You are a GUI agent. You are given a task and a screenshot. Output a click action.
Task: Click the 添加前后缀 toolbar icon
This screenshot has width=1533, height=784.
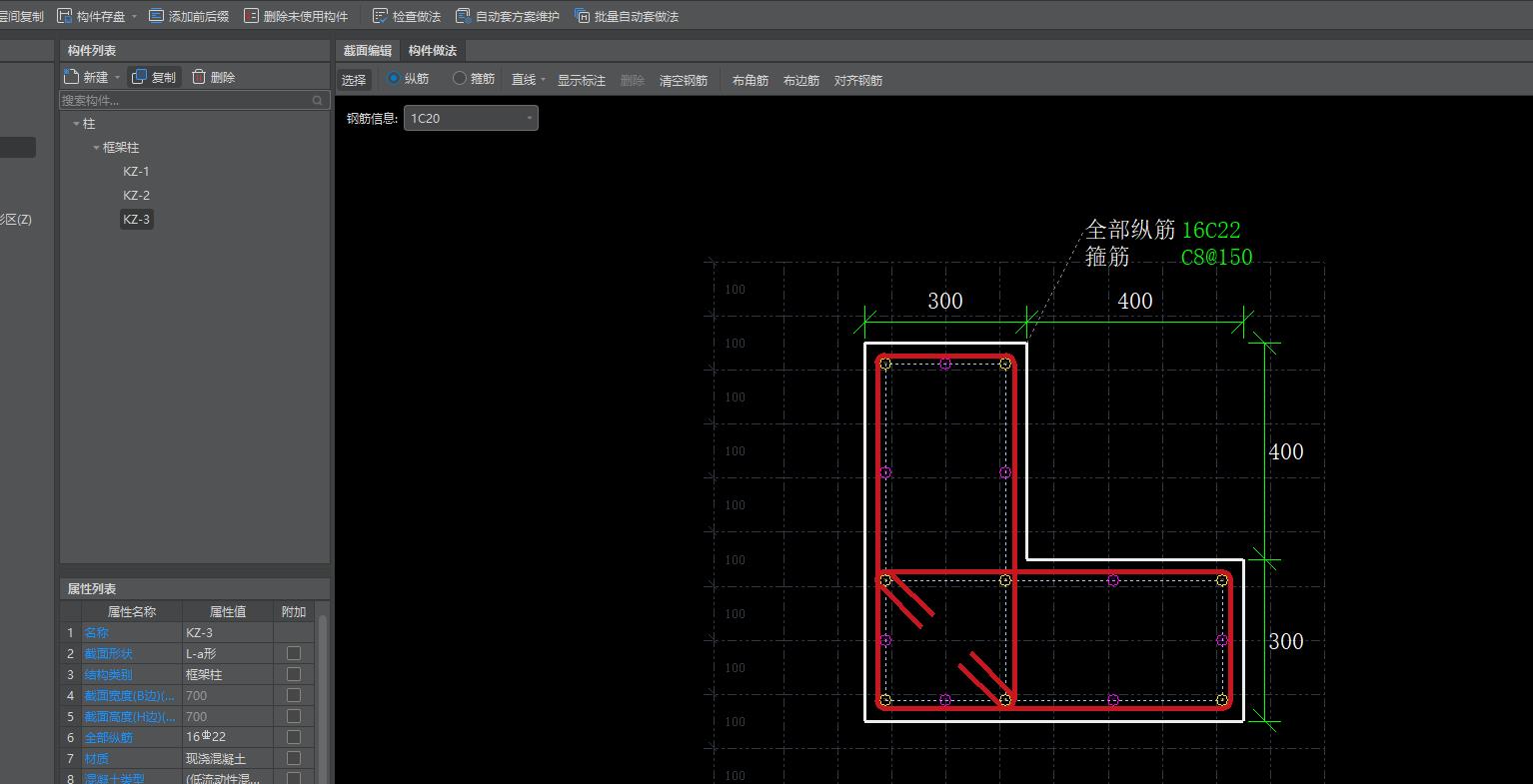pos(156,16)
